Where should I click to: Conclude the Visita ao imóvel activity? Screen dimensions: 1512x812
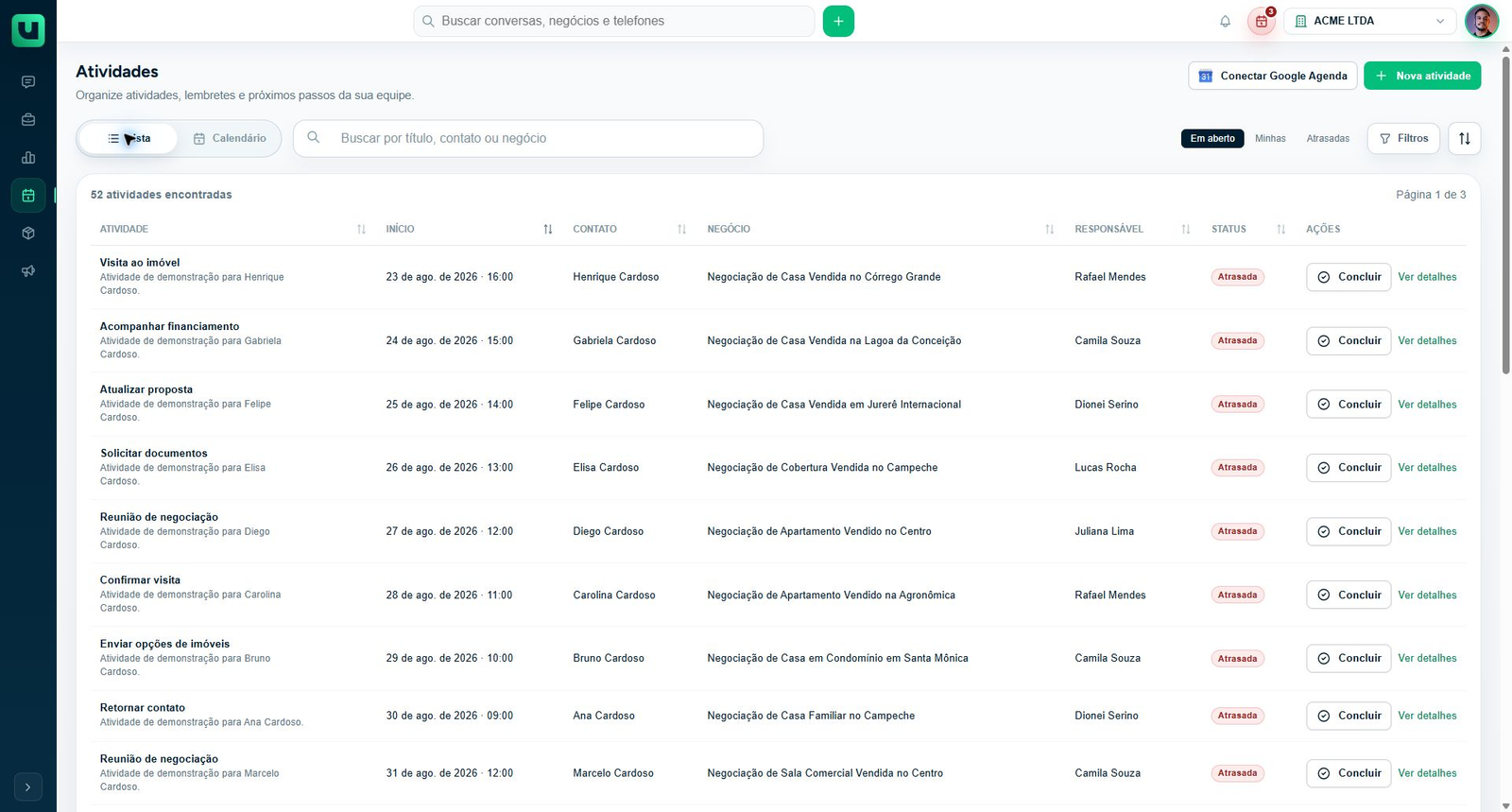point(1349,277)
